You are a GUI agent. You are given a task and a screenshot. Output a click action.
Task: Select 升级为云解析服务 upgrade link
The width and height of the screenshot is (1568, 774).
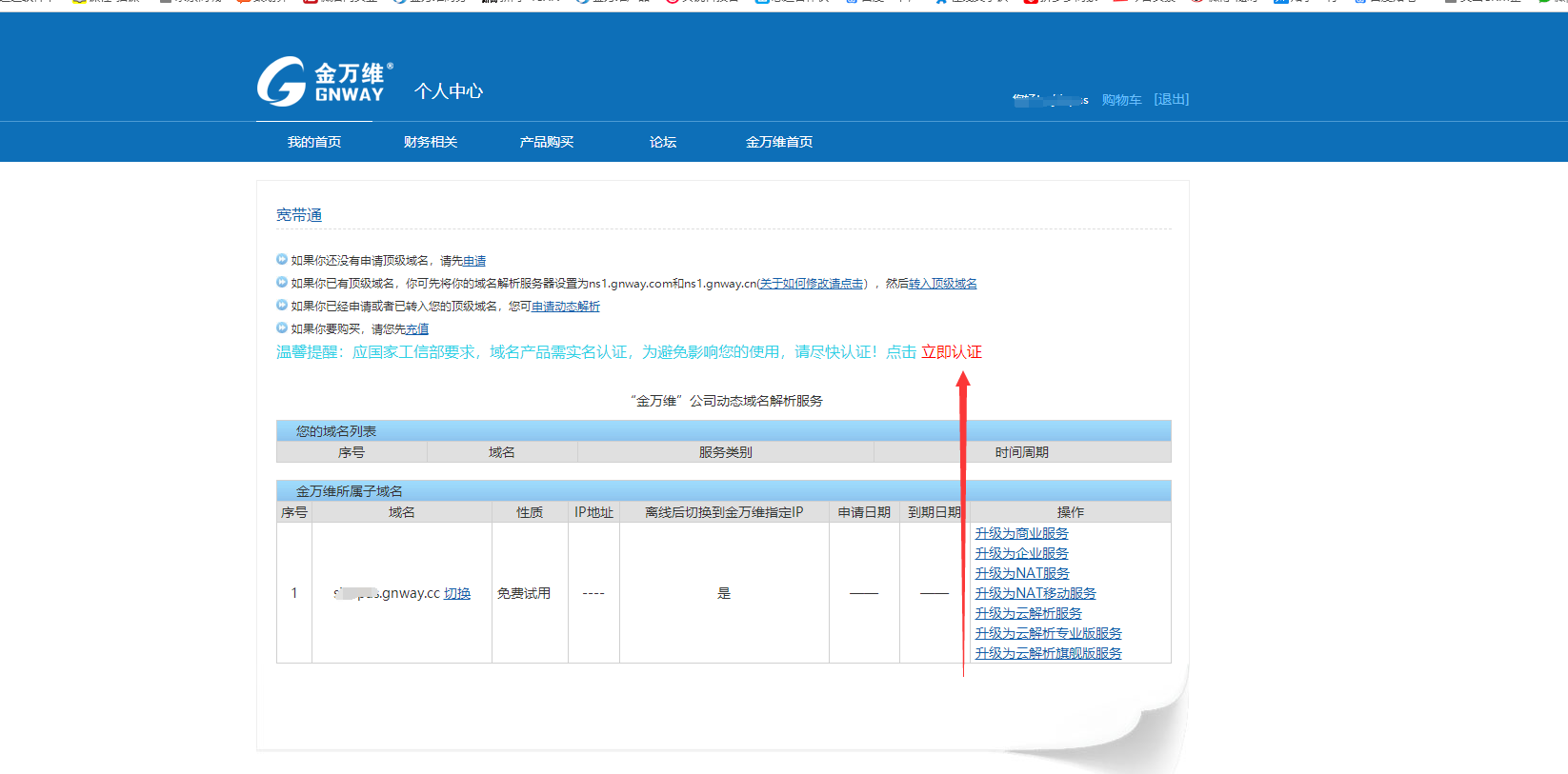[x=1028, y=613]
